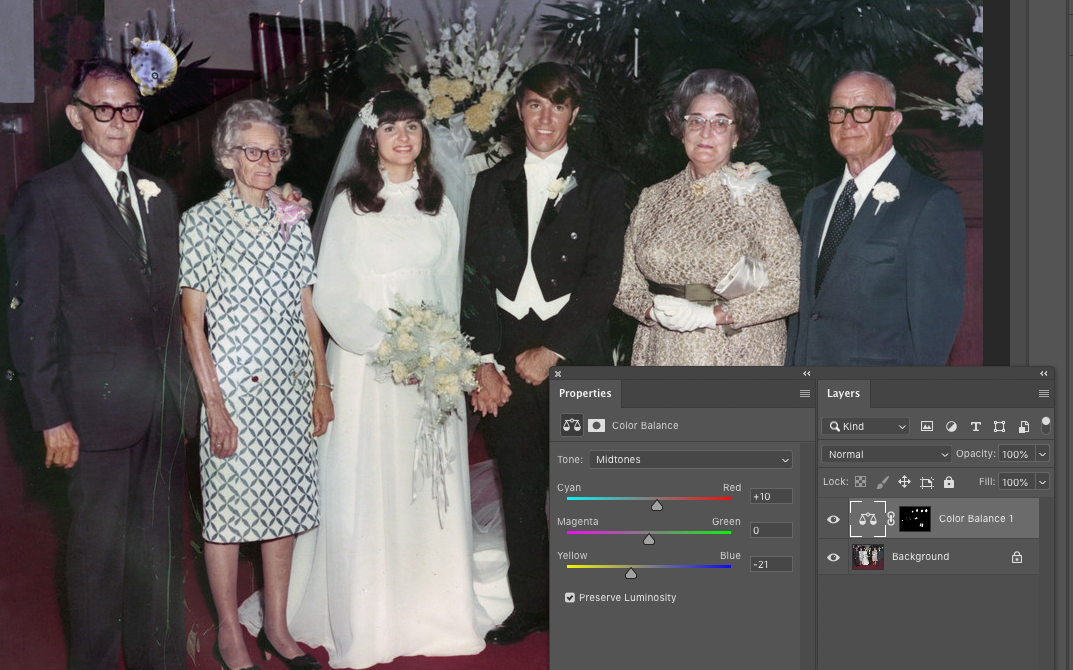Click the Opacity 100% field

(1017, 454)
